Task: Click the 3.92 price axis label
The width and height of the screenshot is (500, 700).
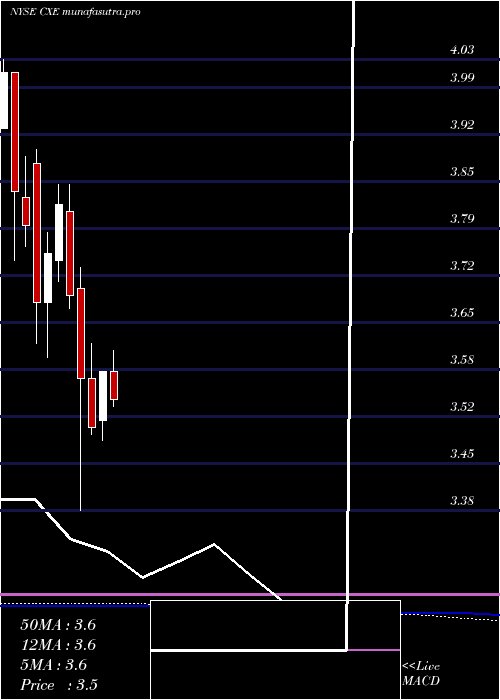Action: tap(462, 125)
